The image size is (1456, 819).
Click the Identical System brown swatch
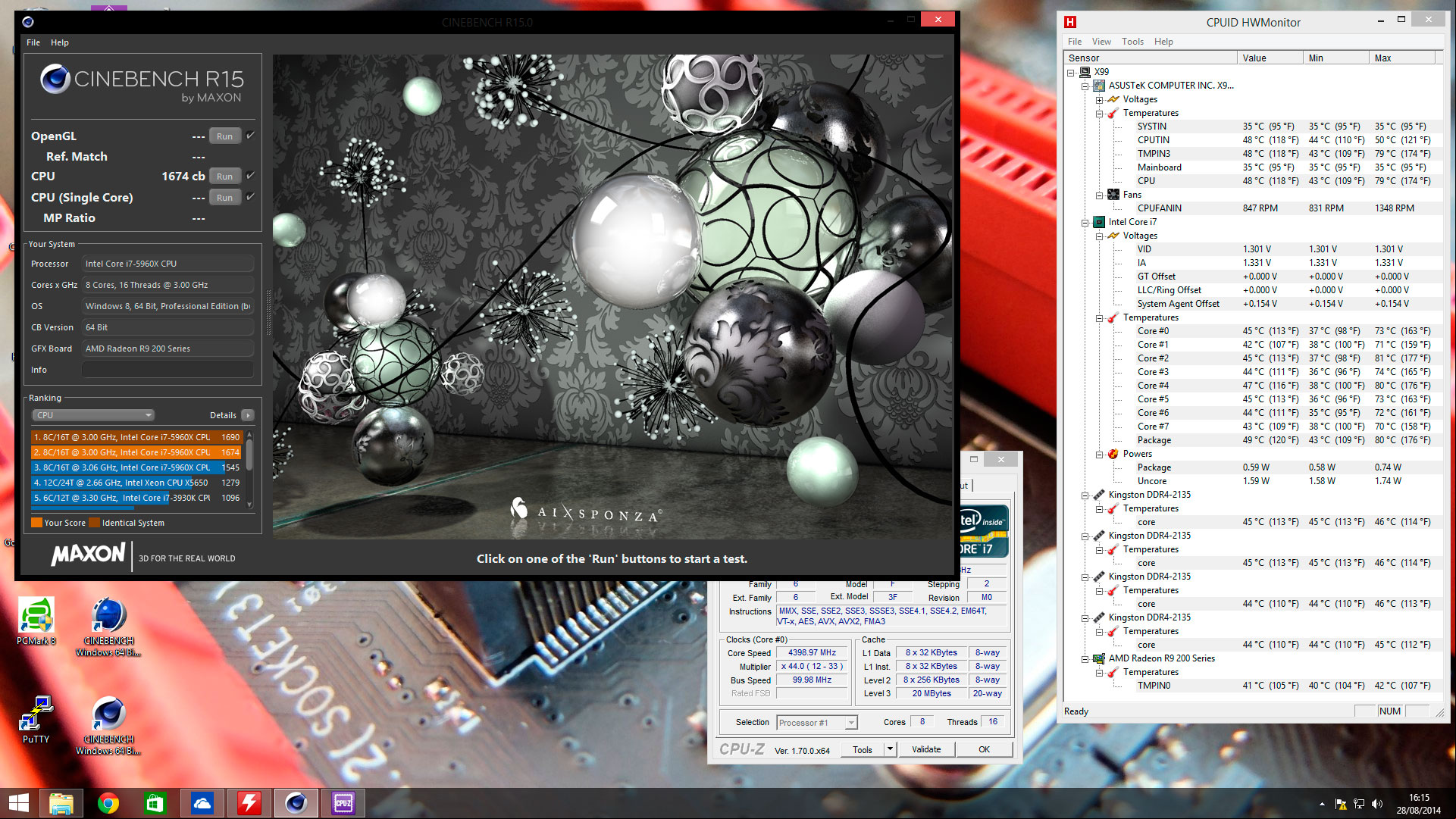pyautogui.click(x=95, y=523)
